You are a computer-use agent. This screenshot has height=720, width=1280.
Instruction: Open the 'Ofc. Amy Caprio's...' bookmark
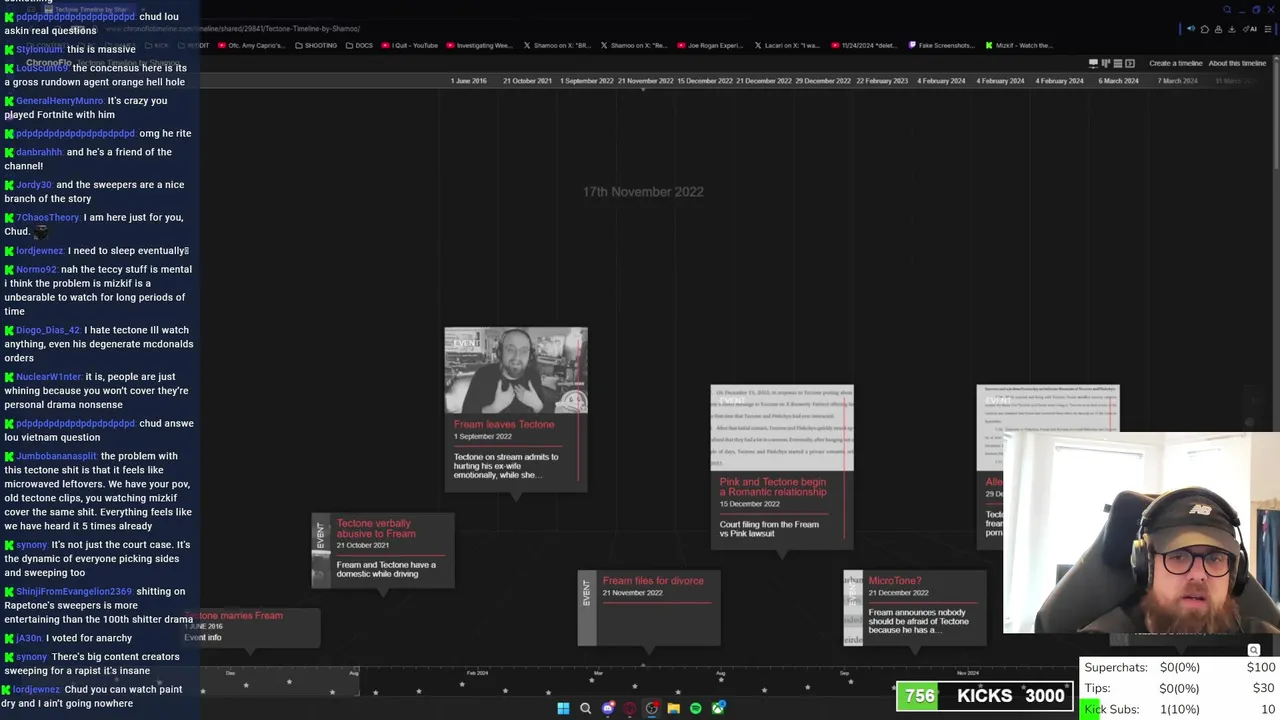[250, 45]
